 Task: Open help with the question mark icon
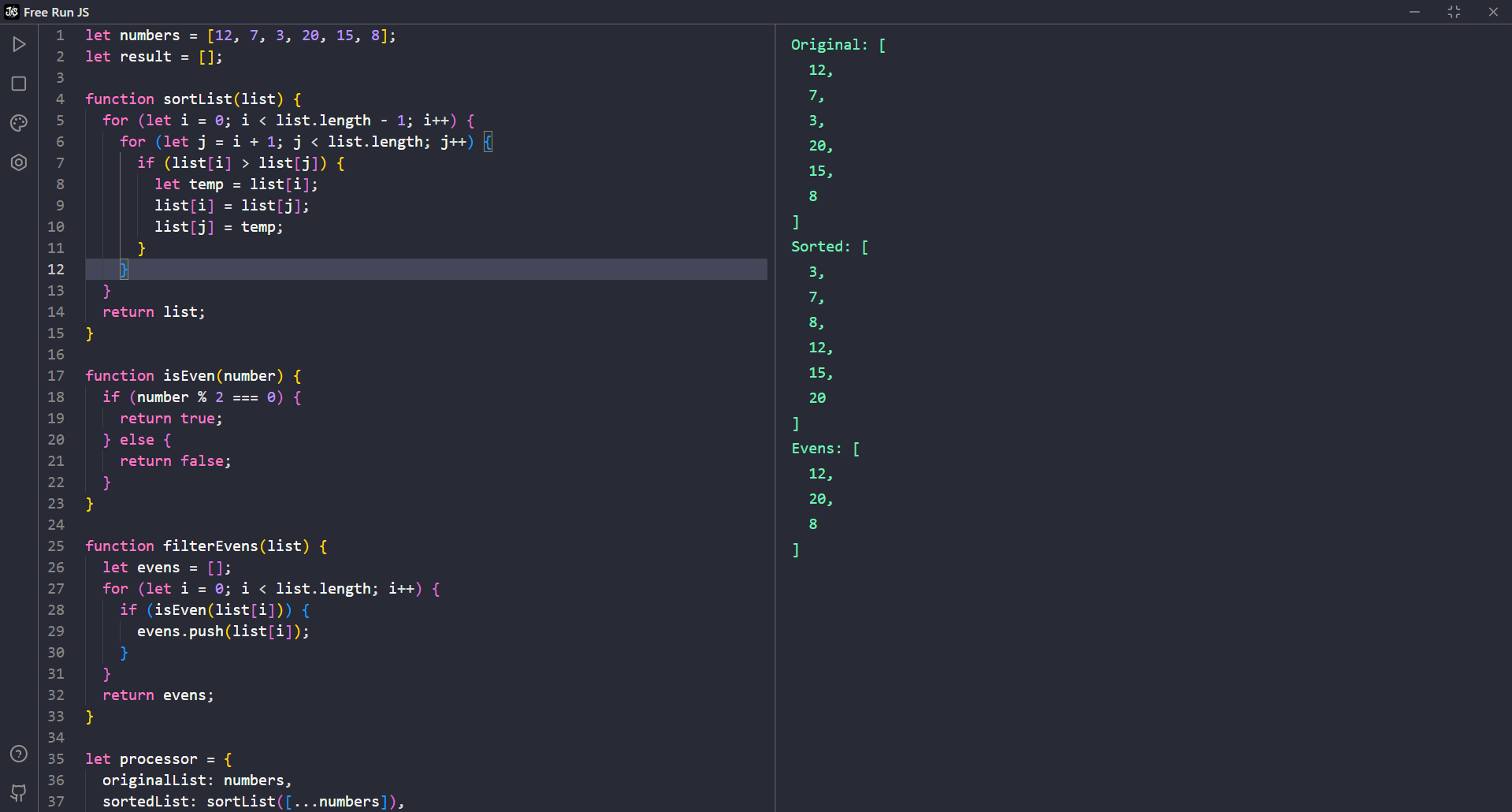click(19, 754)
